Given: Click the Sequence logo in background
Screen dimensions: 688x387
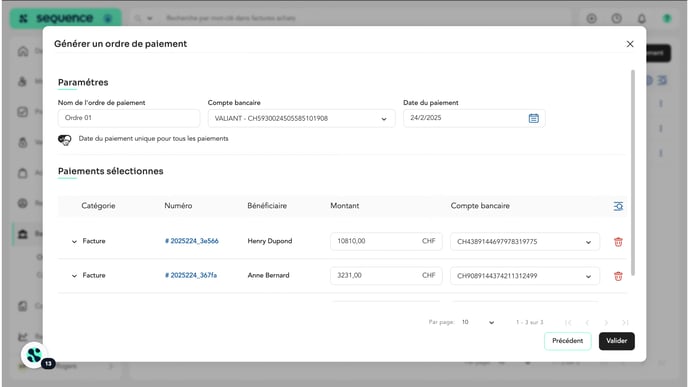Looking at the screenshot, I should coord(65,18).
